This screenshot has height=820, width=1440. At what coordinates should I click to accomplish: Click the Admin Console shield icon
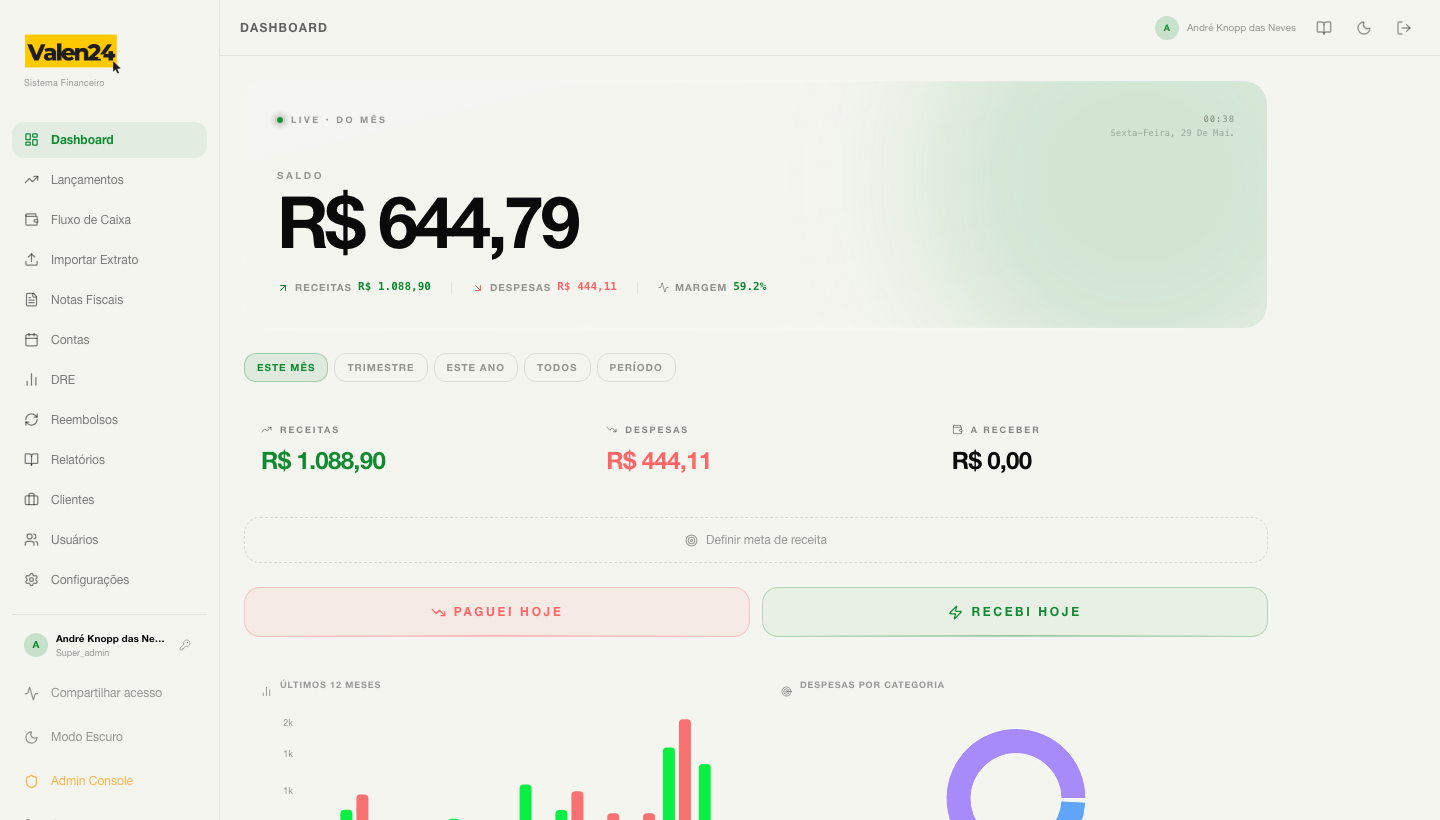click(x=31, y=781)
